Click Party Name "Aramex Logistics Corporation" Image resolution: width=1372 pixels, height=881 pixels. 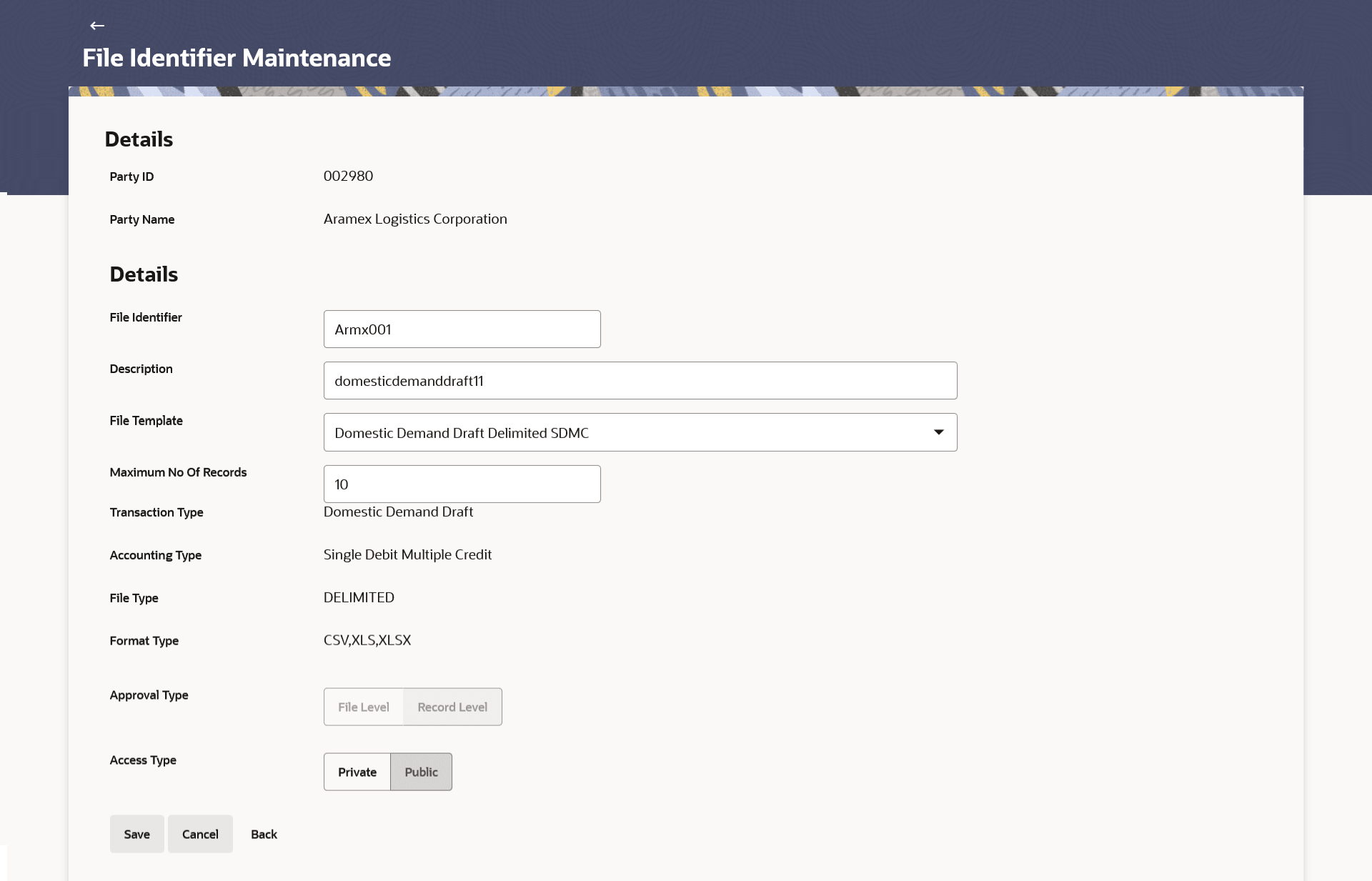tap(414, 219)
